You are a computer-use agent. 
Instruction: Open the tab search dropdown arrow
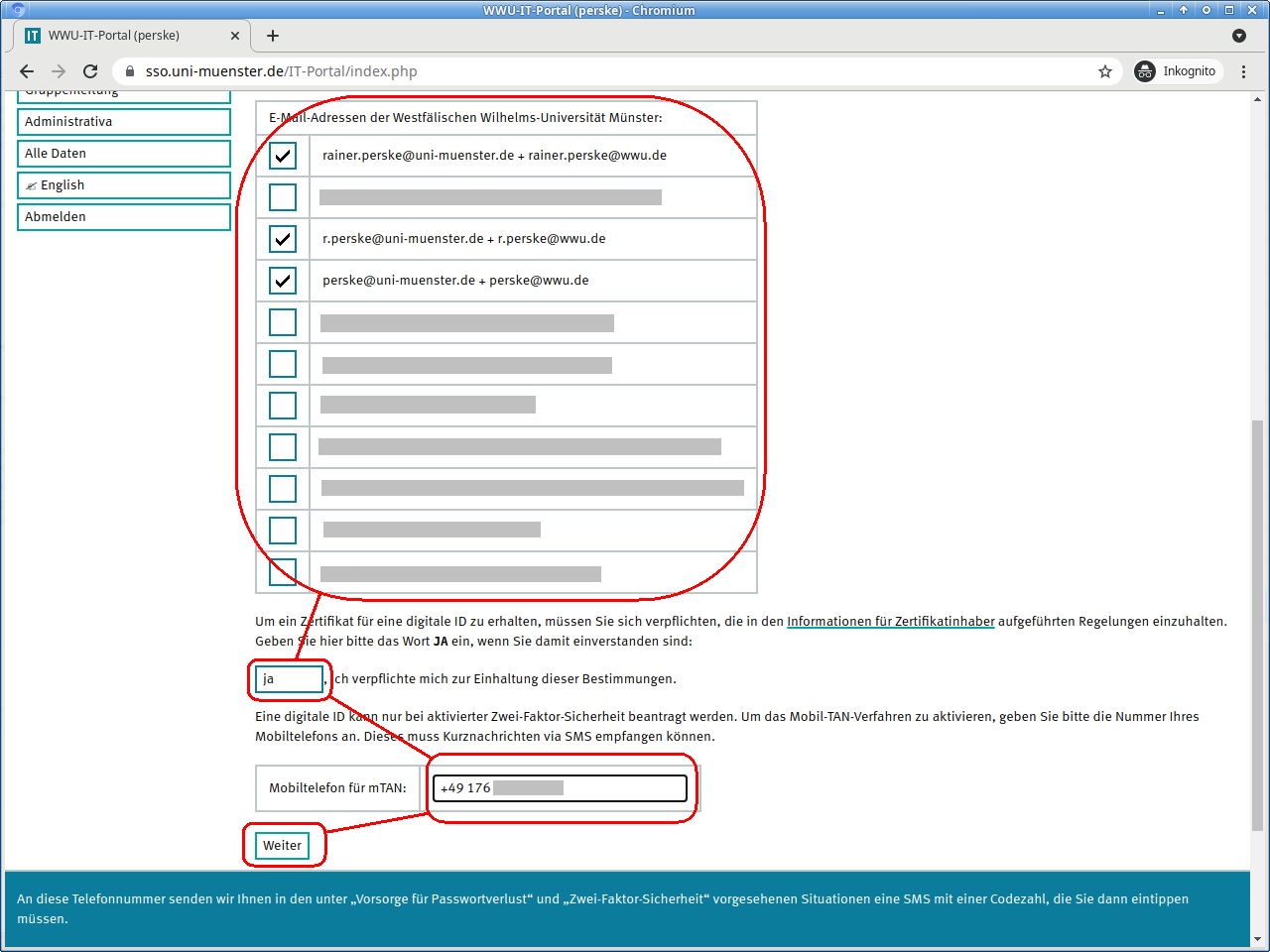1238,36
